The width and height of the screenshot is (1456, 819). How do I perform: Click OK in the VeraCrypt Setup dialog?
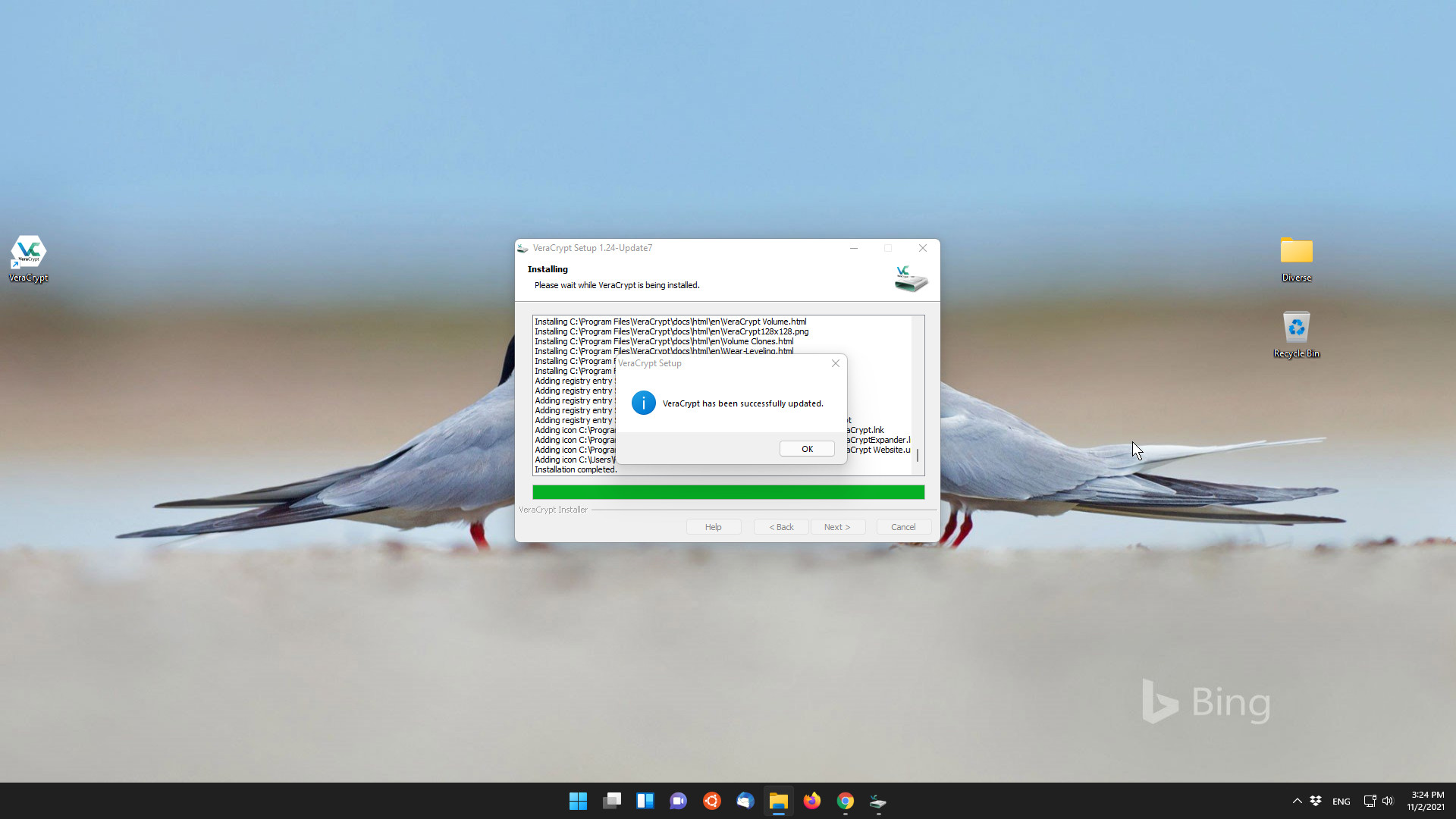pos(807,449)
